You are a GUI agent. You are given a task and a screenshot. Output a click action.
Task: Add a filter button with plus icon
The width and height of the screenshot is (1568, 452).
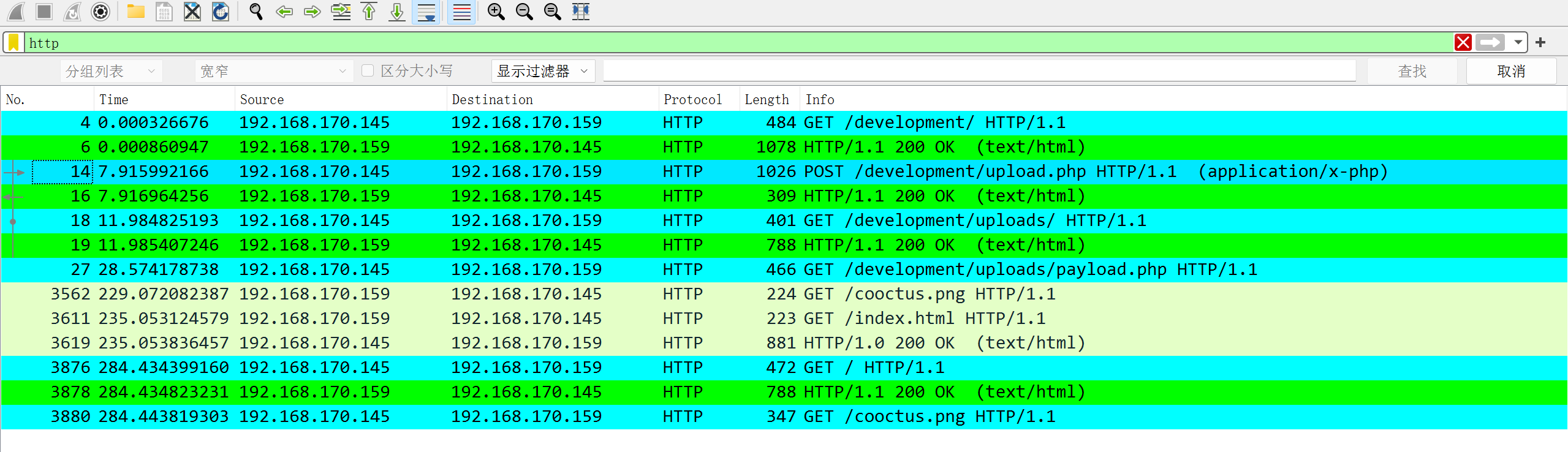(x=1541, y=42)
